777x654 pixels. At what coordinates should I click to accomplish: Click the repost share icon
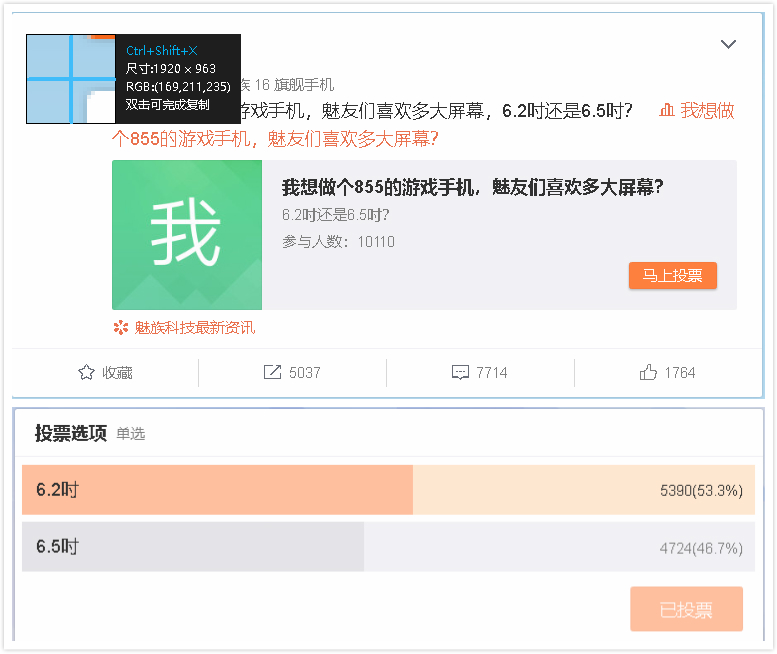(272, 372)
